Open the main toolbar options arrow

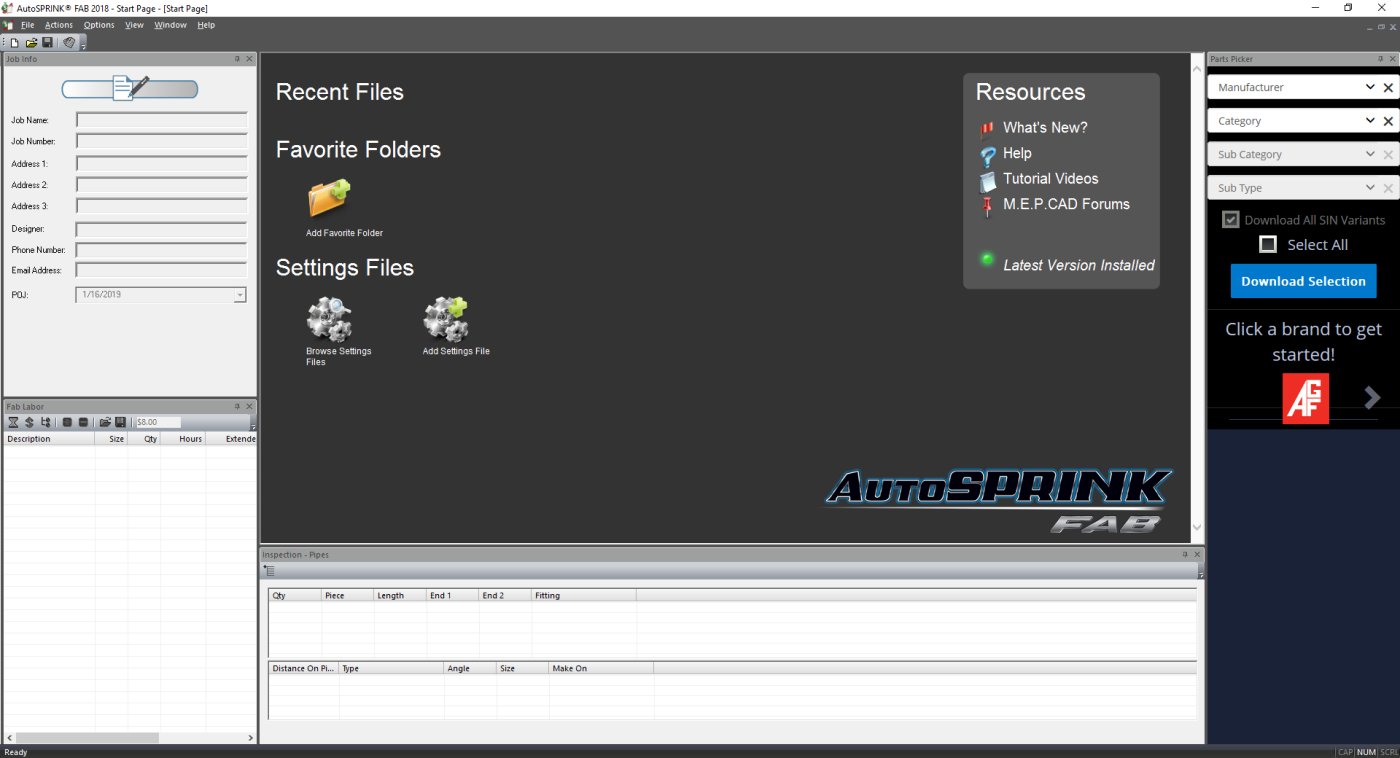(83, 45)
